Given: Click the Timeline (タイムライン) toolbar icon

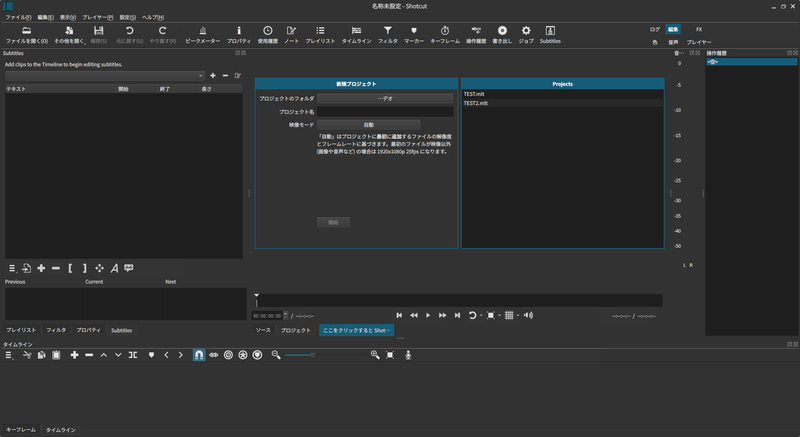Looking at the screenshot, I should 356,31.
